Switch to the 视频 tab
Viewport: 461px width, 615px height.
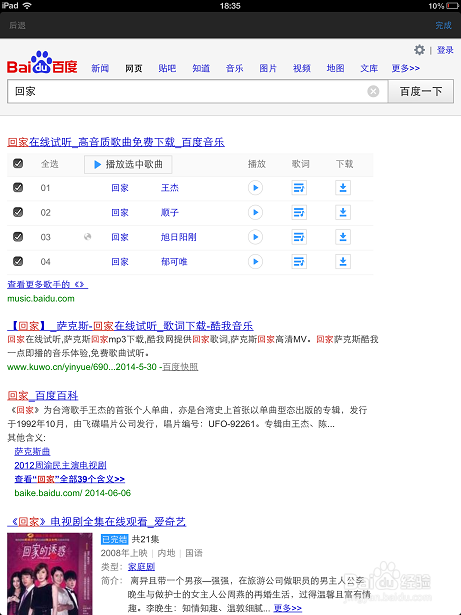coord(302,68)
